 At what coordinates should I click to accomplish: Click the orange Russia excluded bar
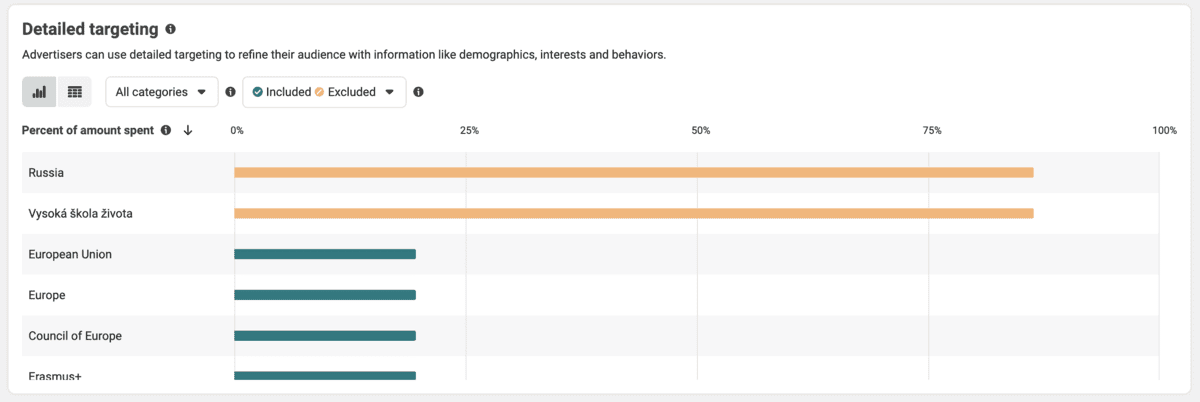pyautogui.click(x=633, y=173)
